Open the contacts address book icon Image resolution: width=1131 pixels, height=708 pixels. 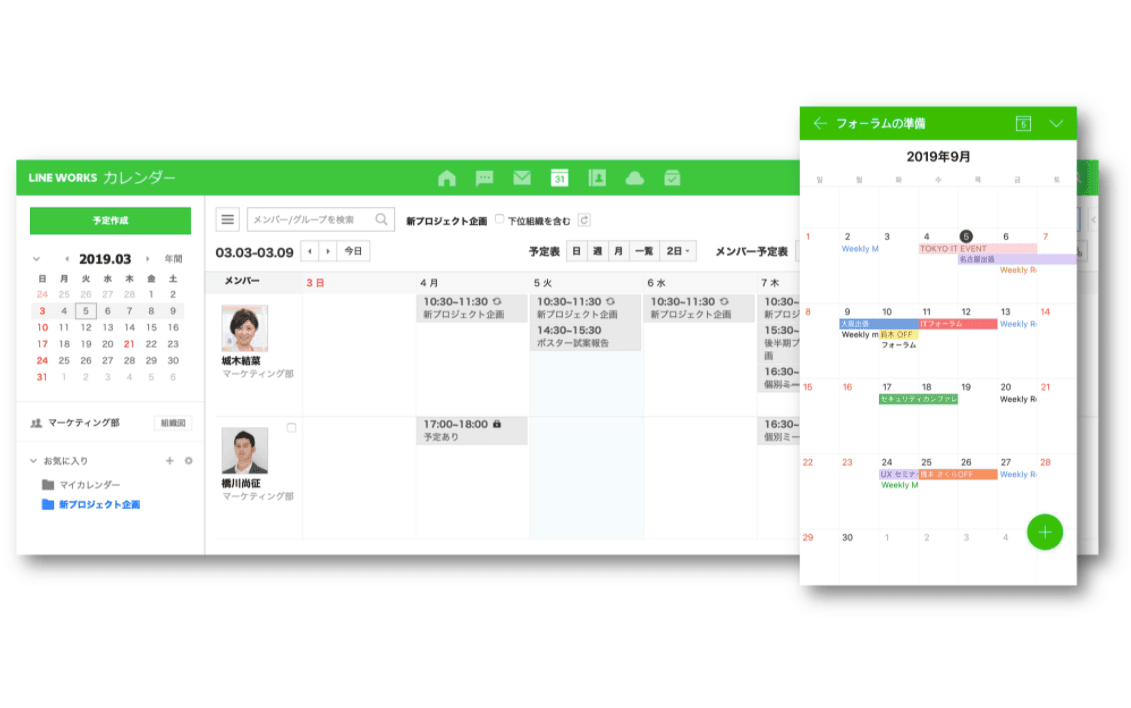597,178
